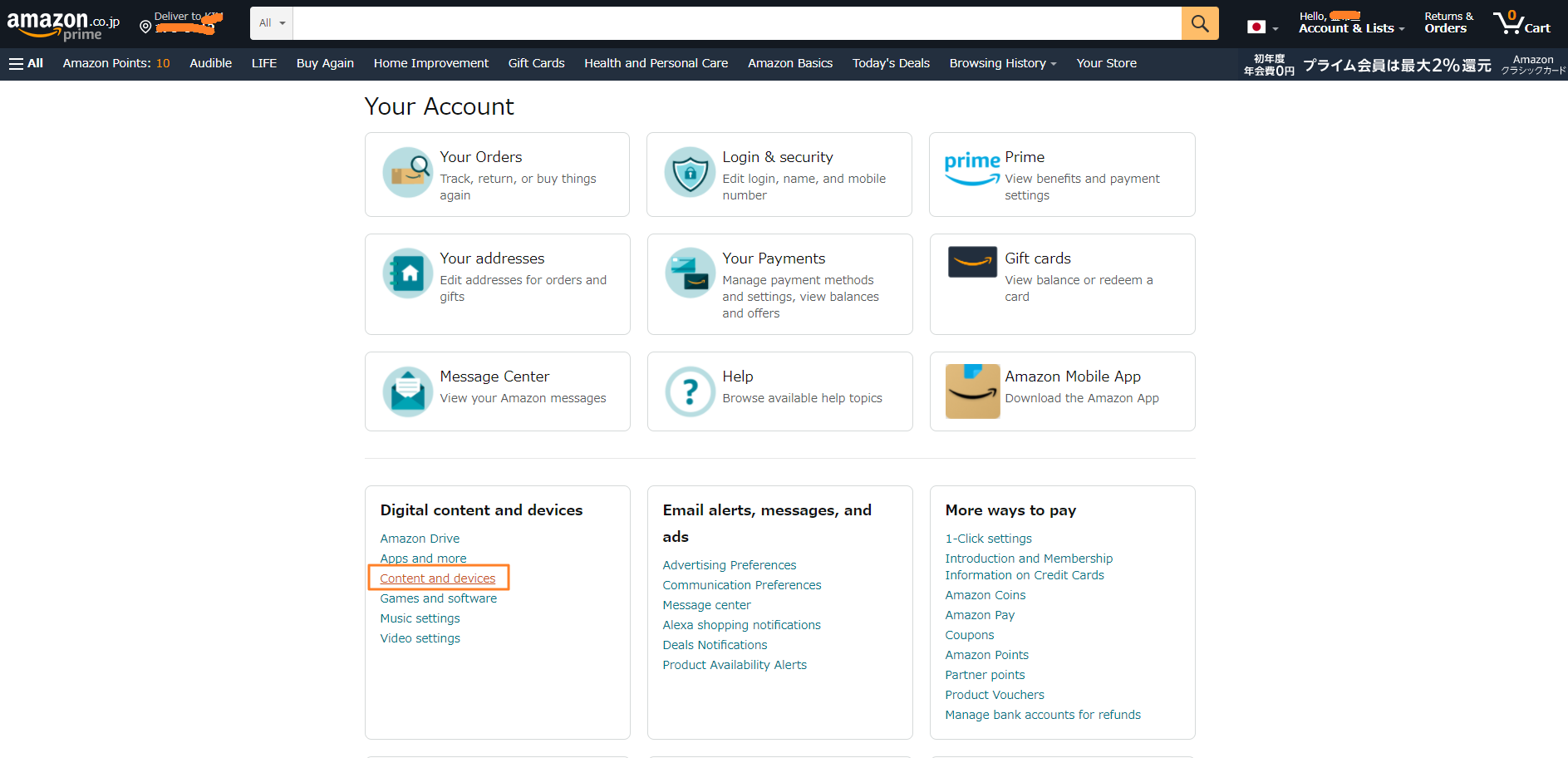Open Games and software link
Screen dimensions: 1568x758
[x=439, y=598]
